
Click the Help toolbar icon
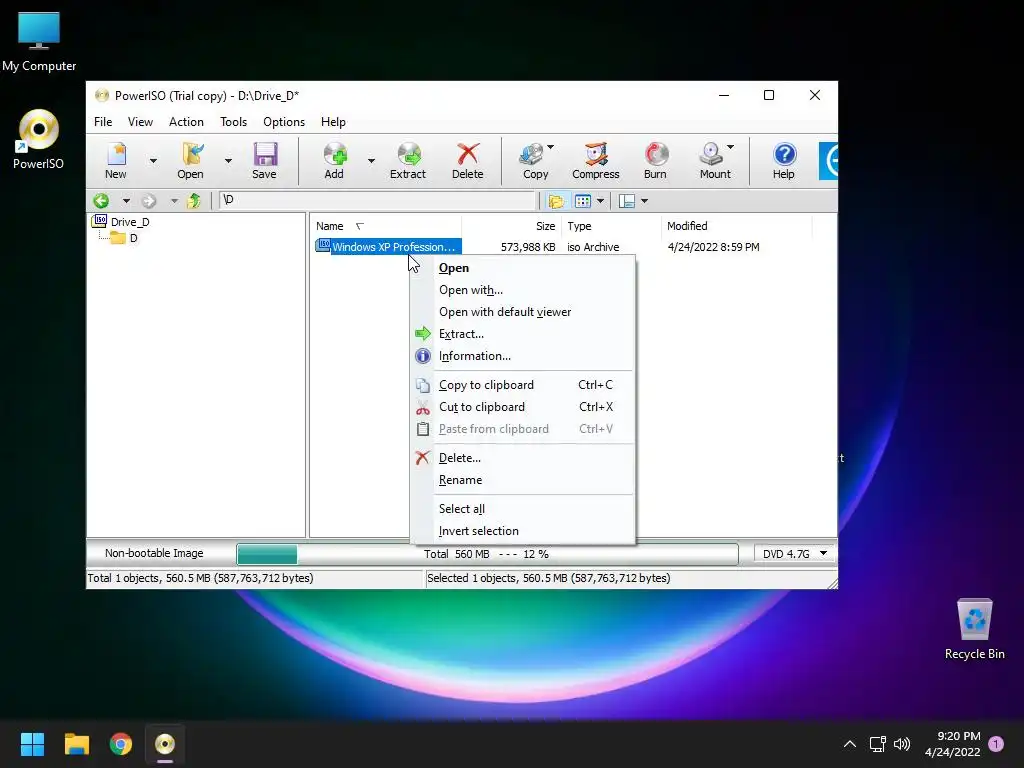(x=784, y=161)
